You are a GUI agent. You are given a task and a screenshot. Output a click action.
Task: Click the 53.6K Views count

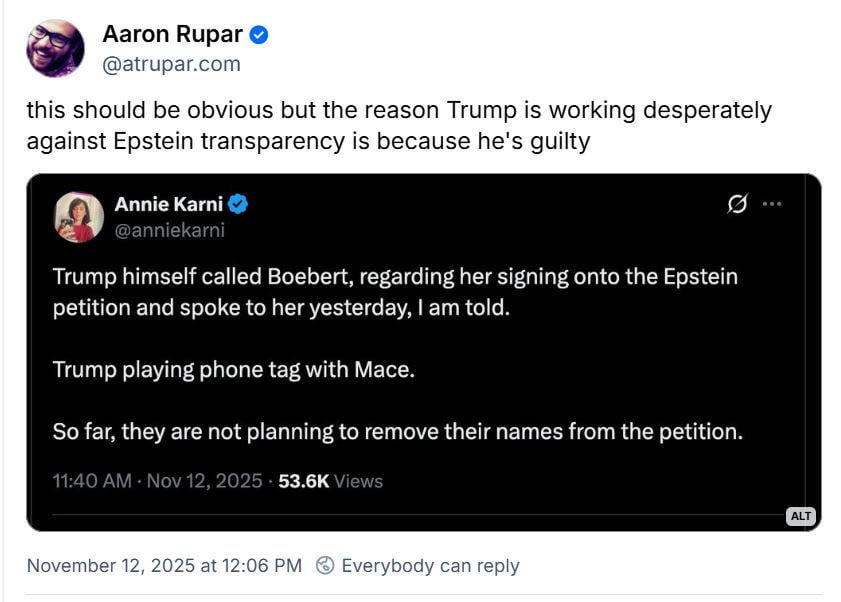click(330, 481)
